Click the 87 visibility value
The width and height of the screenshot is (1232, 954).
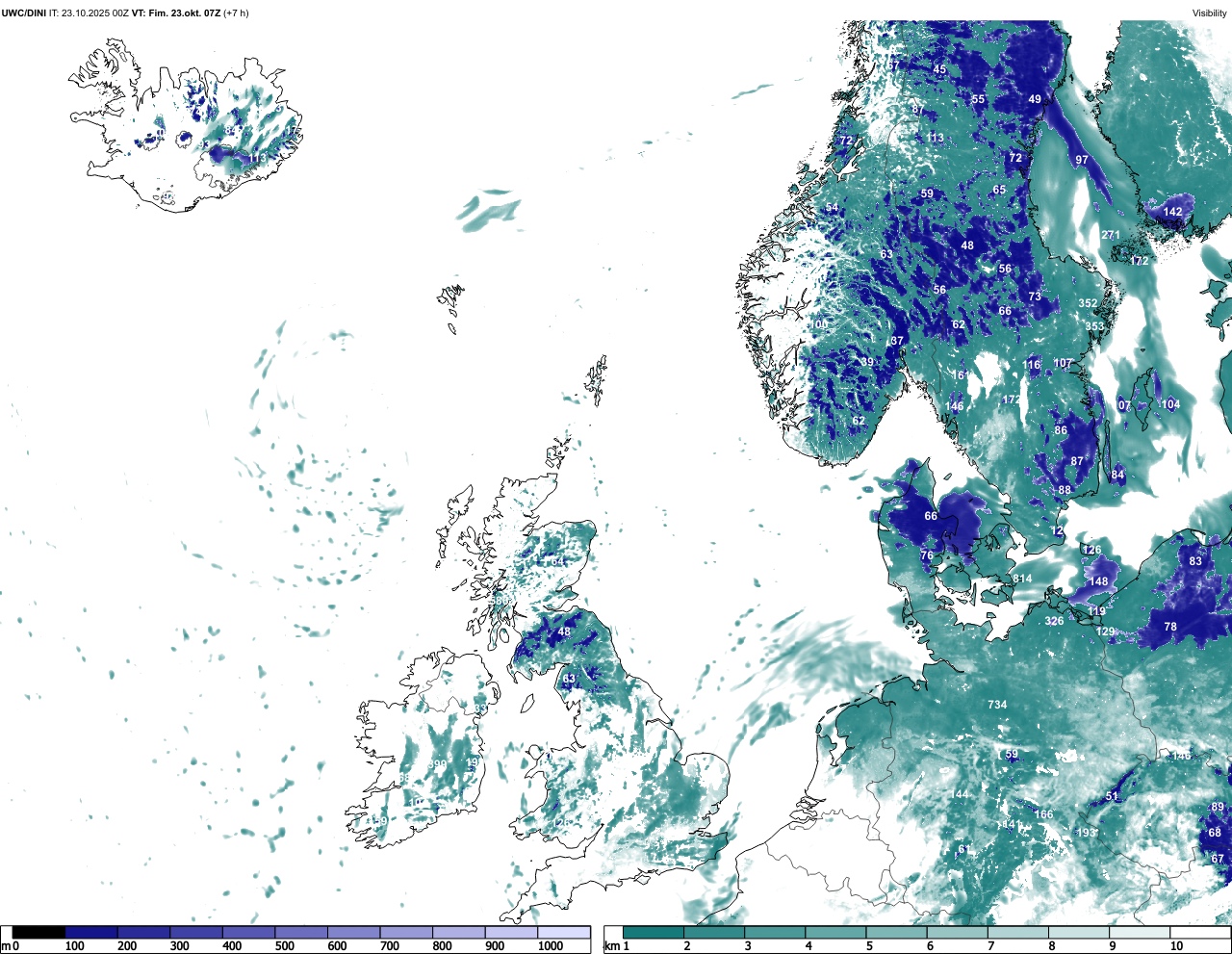pos(1077,461)
